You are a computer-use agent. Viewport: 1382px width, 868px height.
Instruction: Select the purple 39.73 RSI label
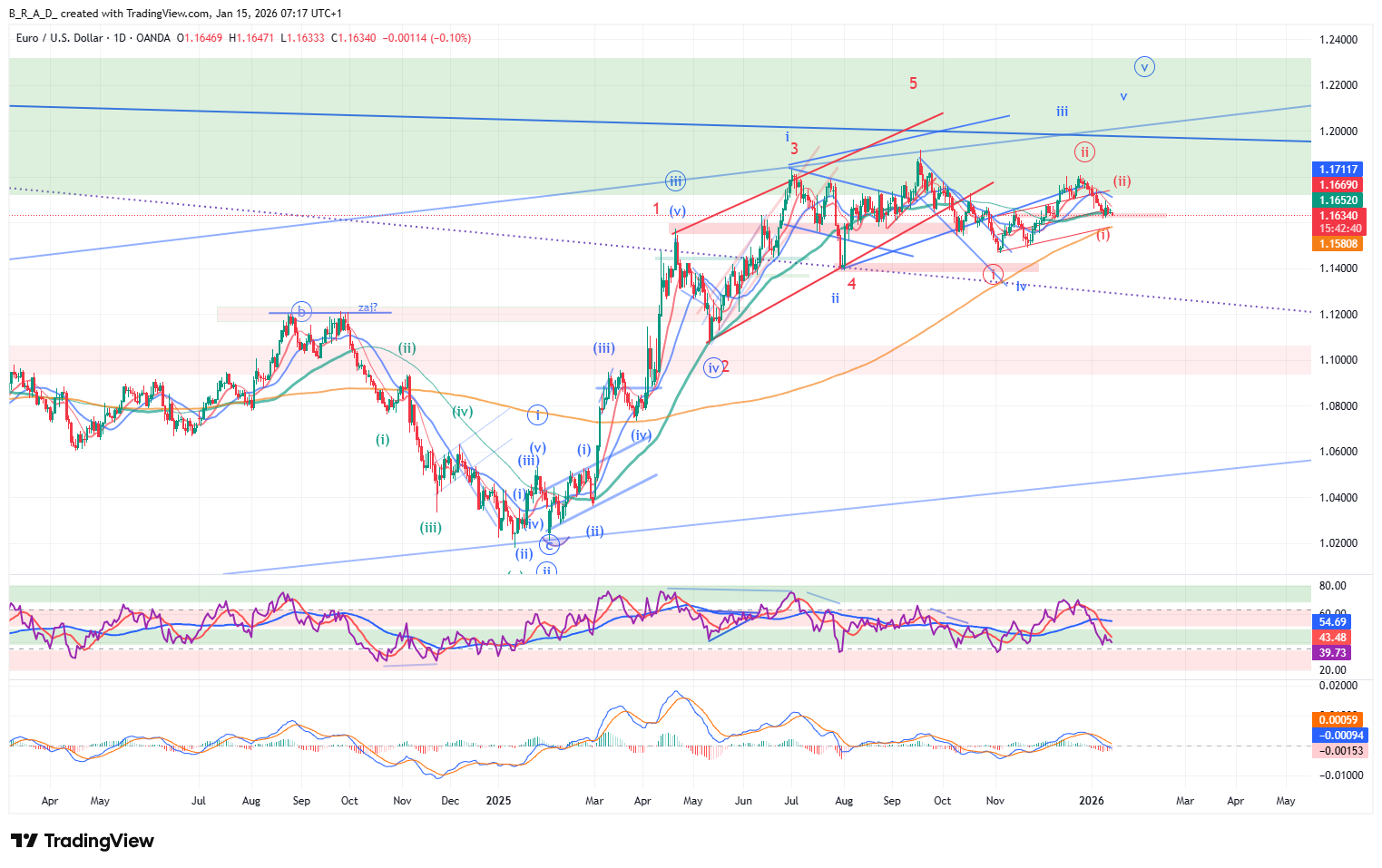pos(1332,653)
